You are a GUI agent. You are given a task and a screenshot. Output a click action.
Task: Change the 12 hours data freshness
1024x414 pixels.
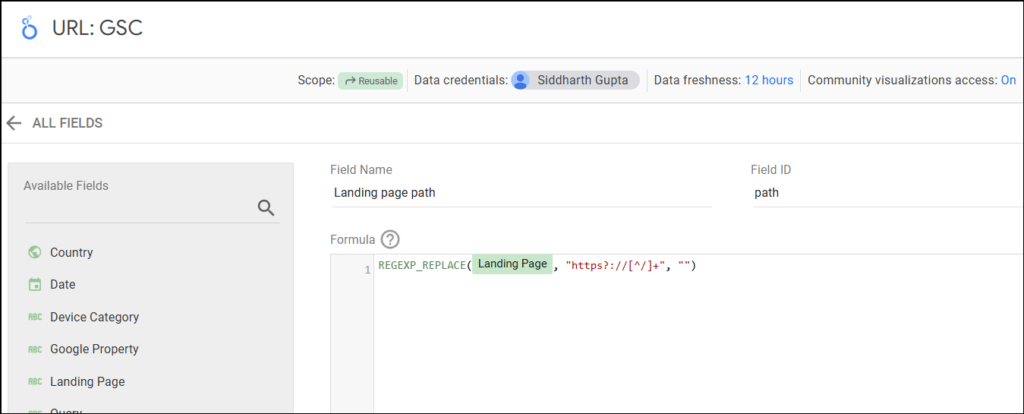pos(769,80)
